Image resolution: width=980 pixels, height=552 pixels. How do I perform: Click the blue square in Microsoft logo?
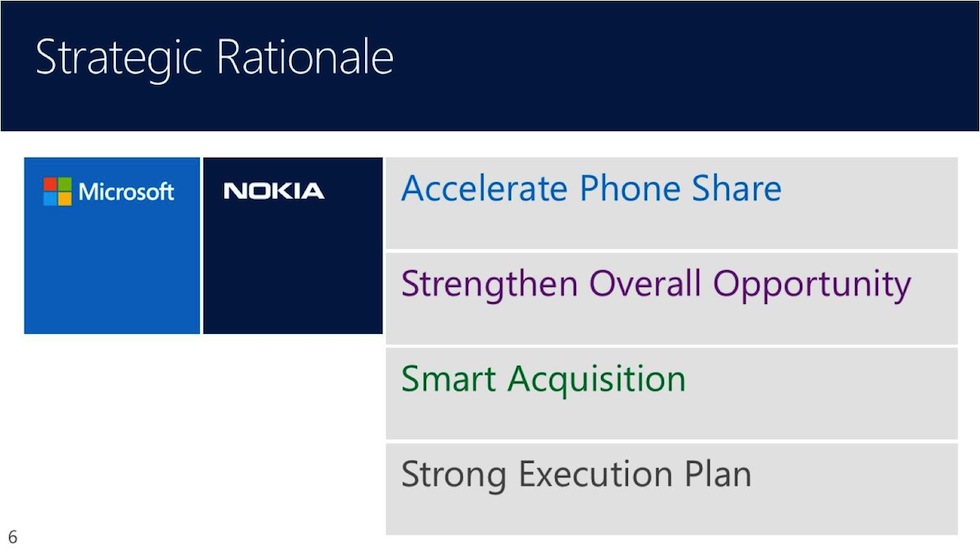click(51, 198)
